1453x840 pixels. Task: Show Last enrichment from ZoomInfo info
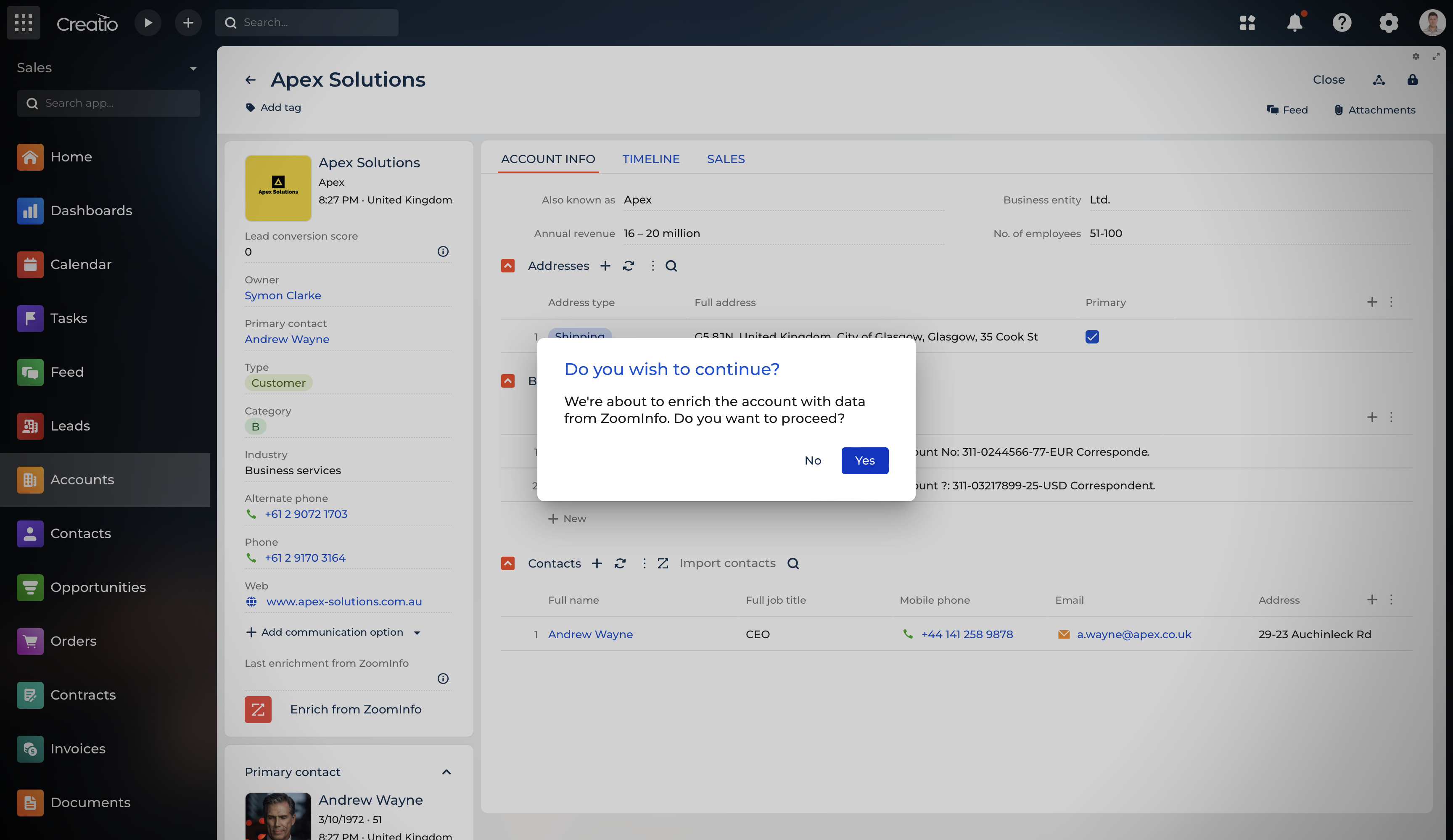[442, 678]
